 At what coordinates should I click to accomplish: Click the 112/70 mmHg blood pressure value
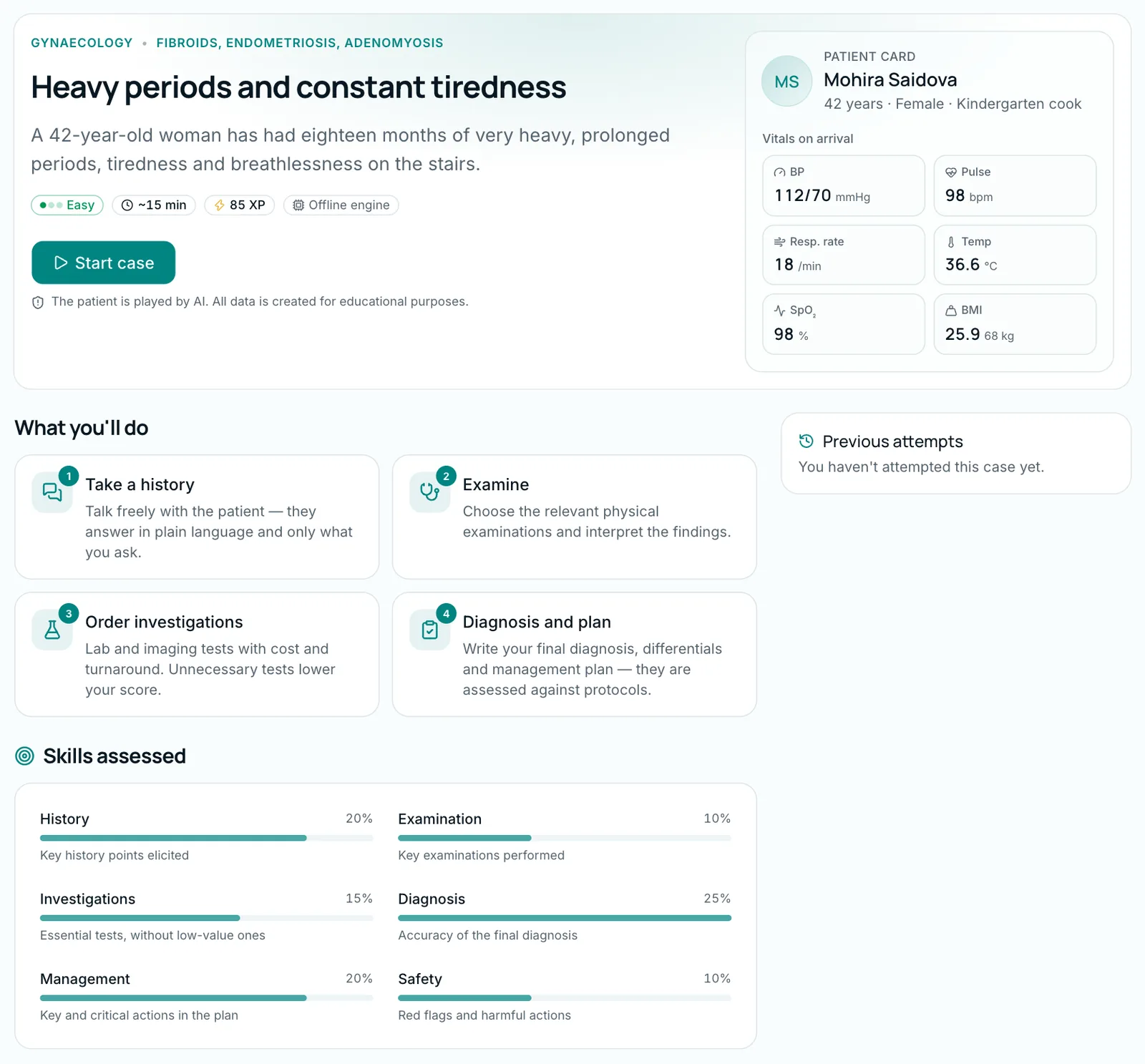pyautogui.click(x=822, y=196)
